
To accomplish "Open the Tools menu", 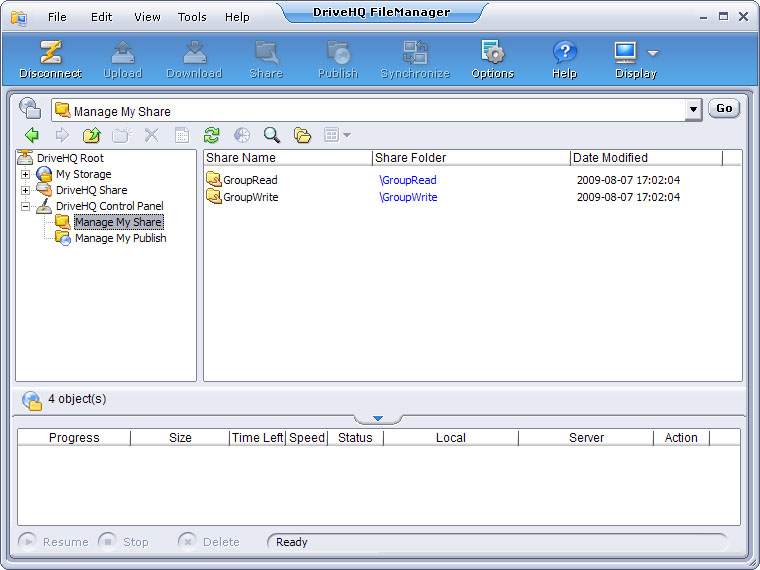I will 192,17.
